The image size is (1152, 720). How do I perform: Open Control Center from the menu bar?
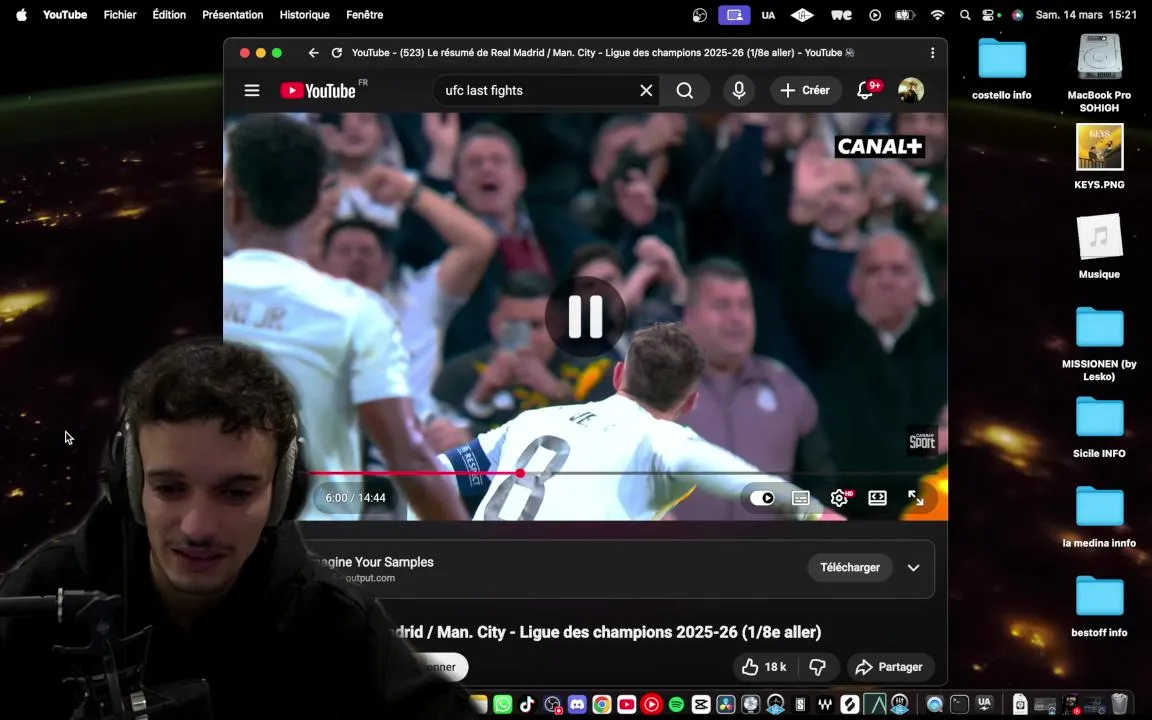[x=989, y=15]
